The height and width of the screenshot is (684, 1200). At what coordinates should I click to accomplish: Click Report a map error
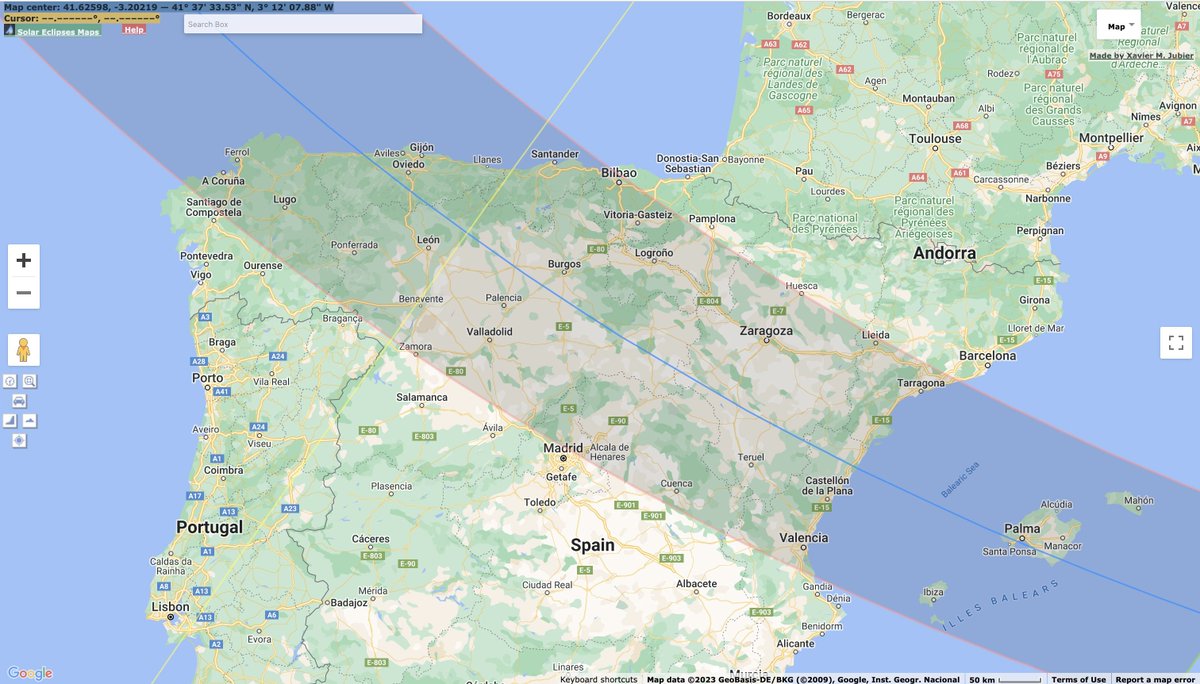(1155, 679)
